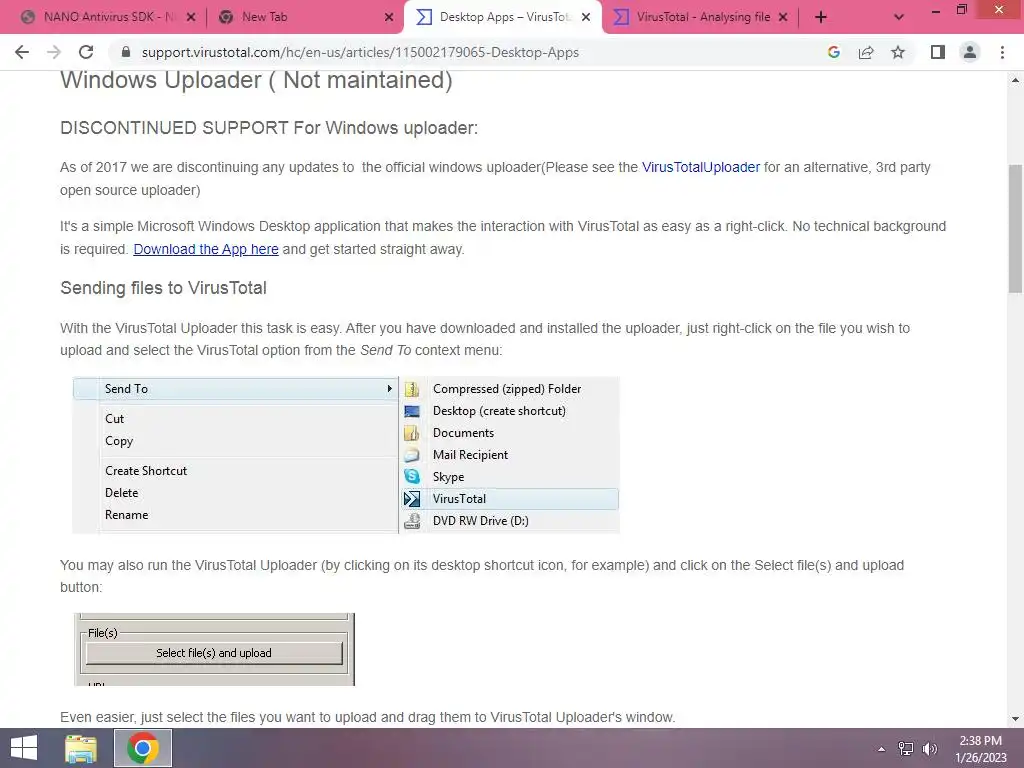Click the address bar URL
The image size is (1024, 768).
[360, 52]
